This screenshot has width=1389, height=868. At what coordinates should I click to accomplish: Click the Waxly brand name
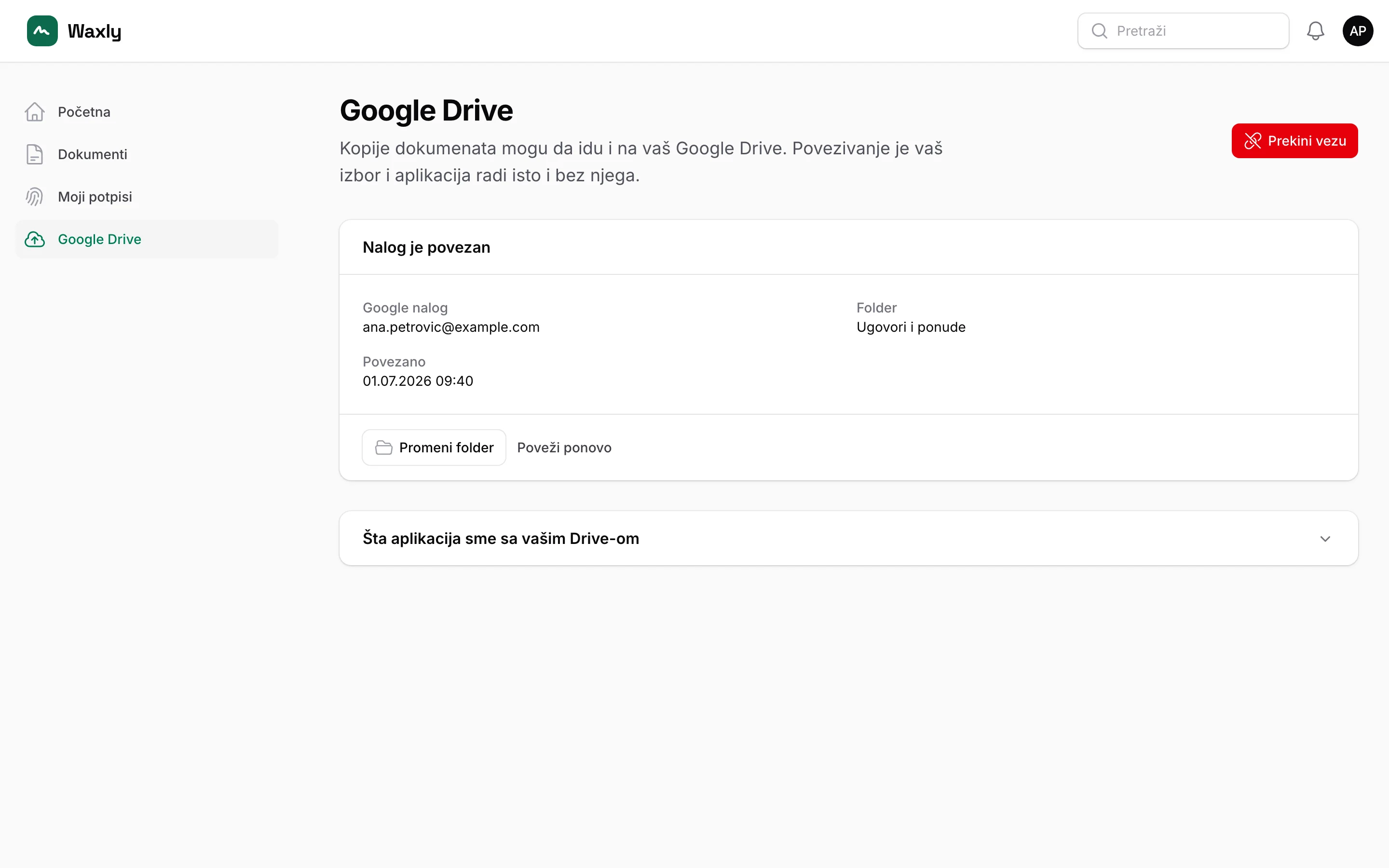(x=95, y=31)
